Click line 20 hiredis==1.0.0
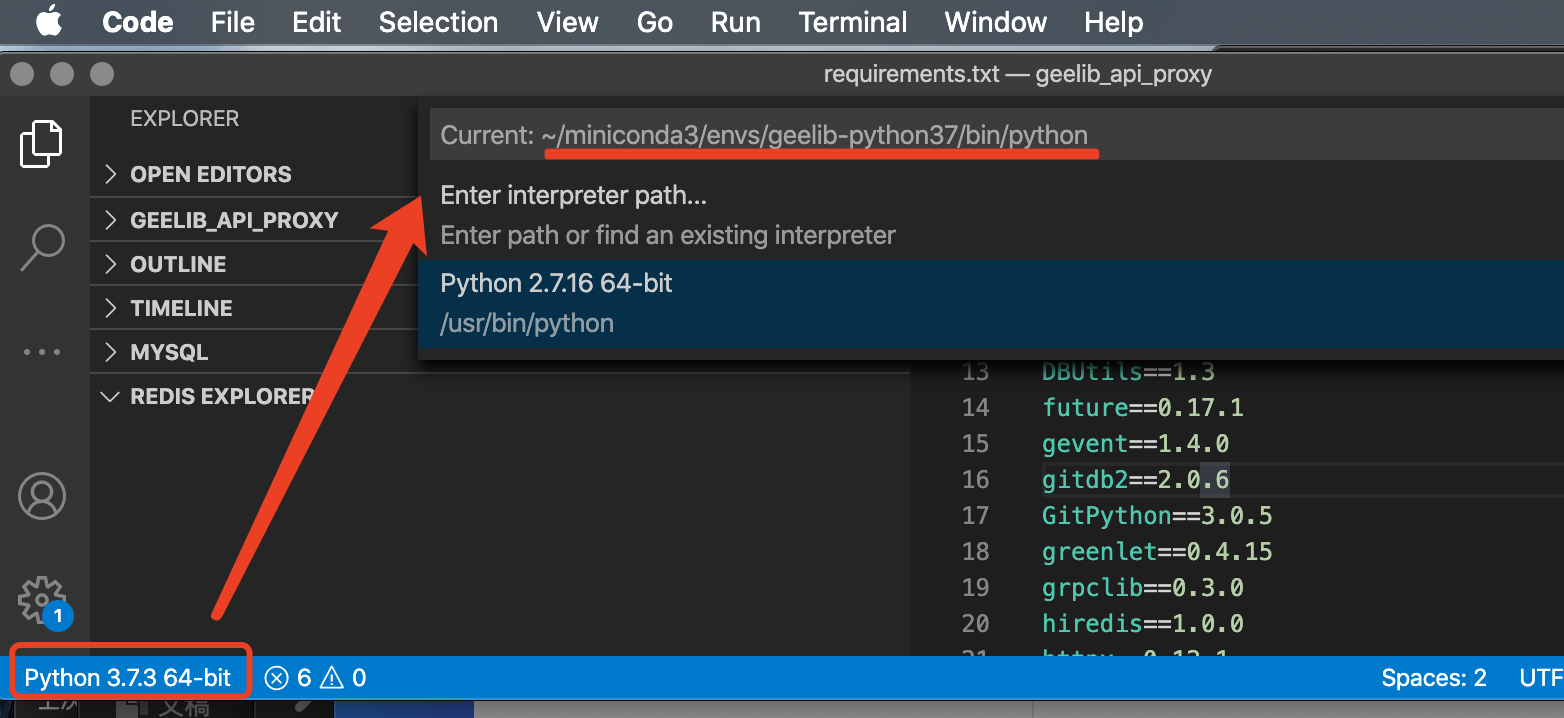 click(1143, 624)
